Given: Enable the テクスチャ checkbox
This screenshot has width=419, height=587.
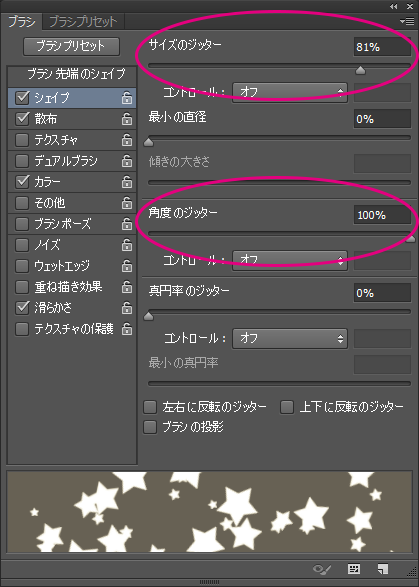Looking at the screenshot, I should (22, 140).
